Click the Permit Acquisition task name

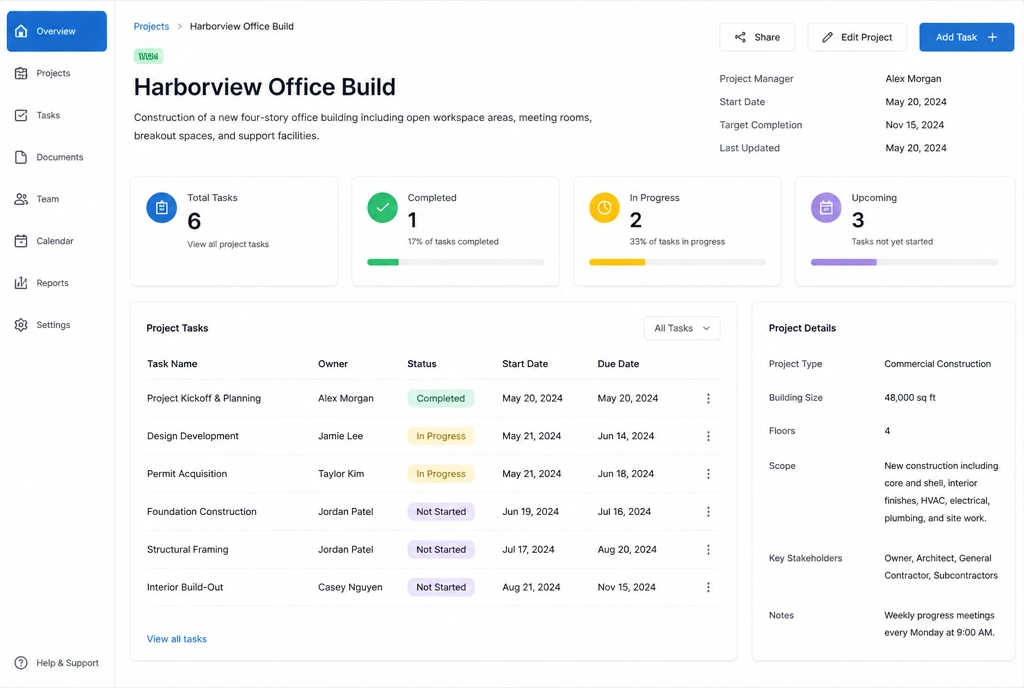(x=187, y=474)
